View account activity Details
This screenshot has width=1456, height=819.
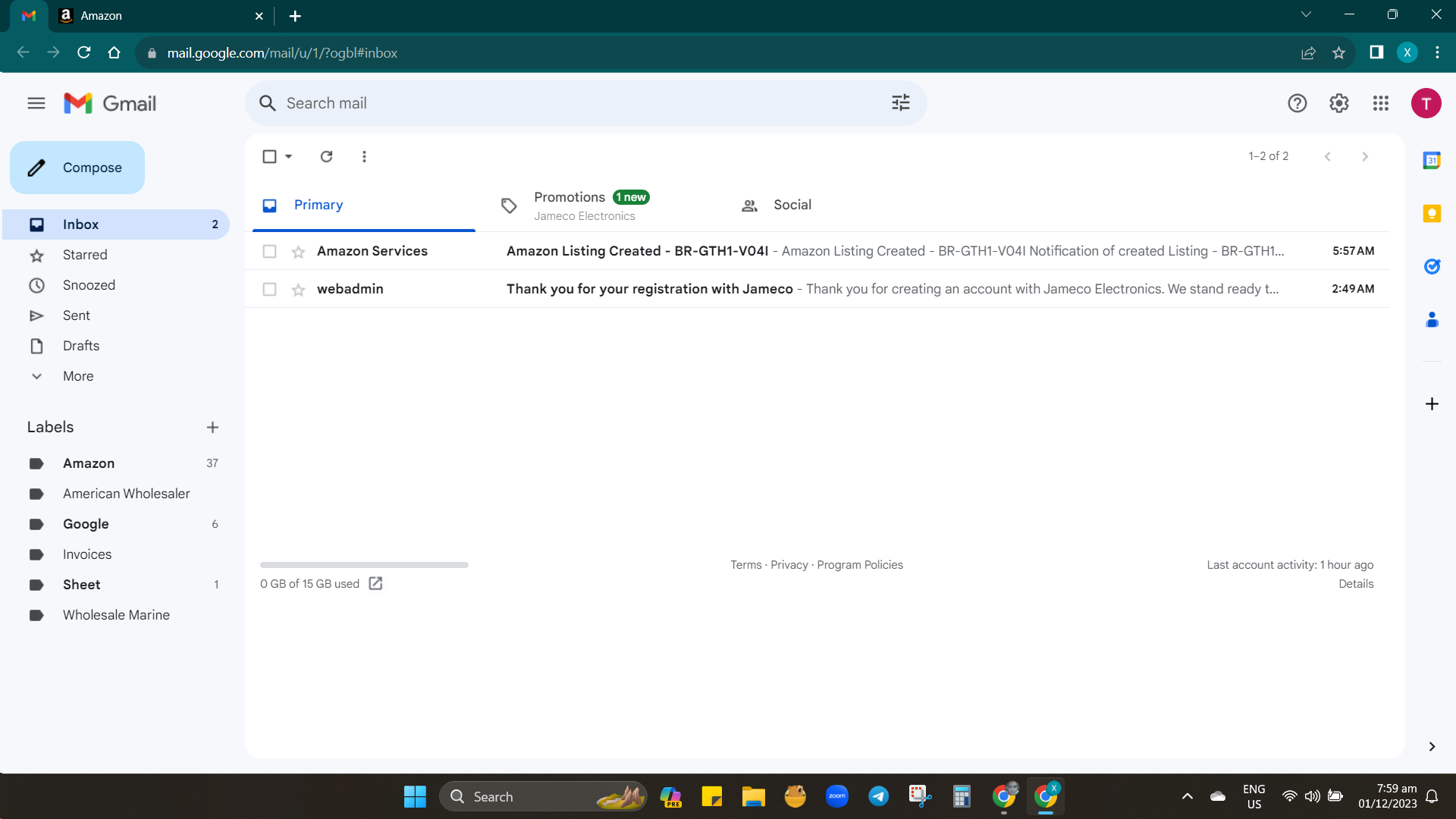coord(1356,584)
